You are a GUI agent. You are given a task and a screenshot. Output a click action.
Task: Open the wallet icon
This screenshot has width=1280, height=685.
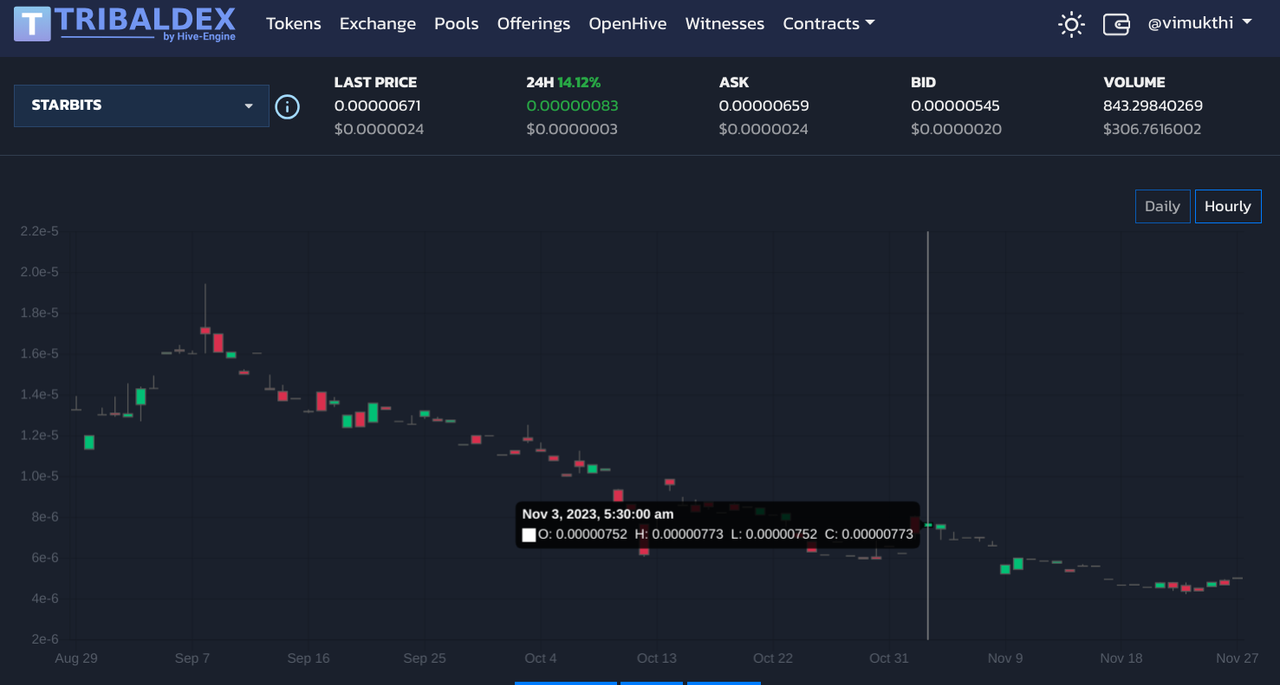click(1116, 24)
